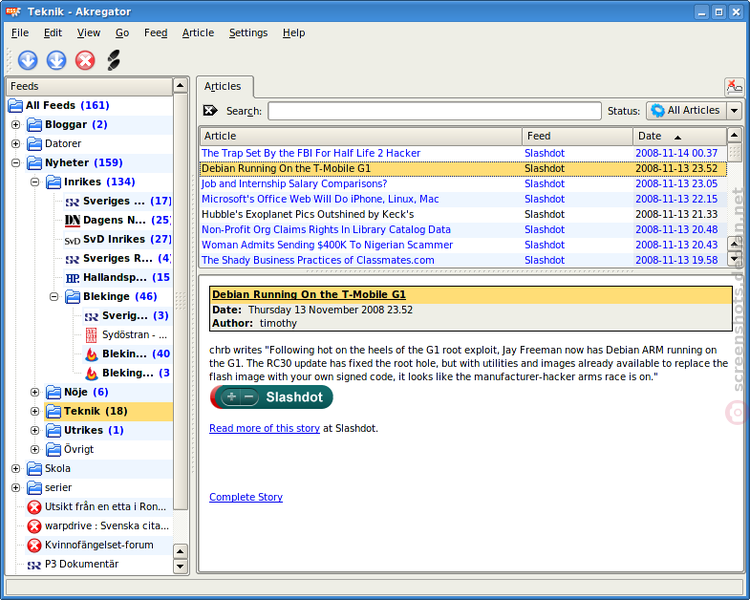Viewport: 750px width, 600px height.
Task: Click the Slashdot badge image in the article
Action: click(x=271, y=397)
